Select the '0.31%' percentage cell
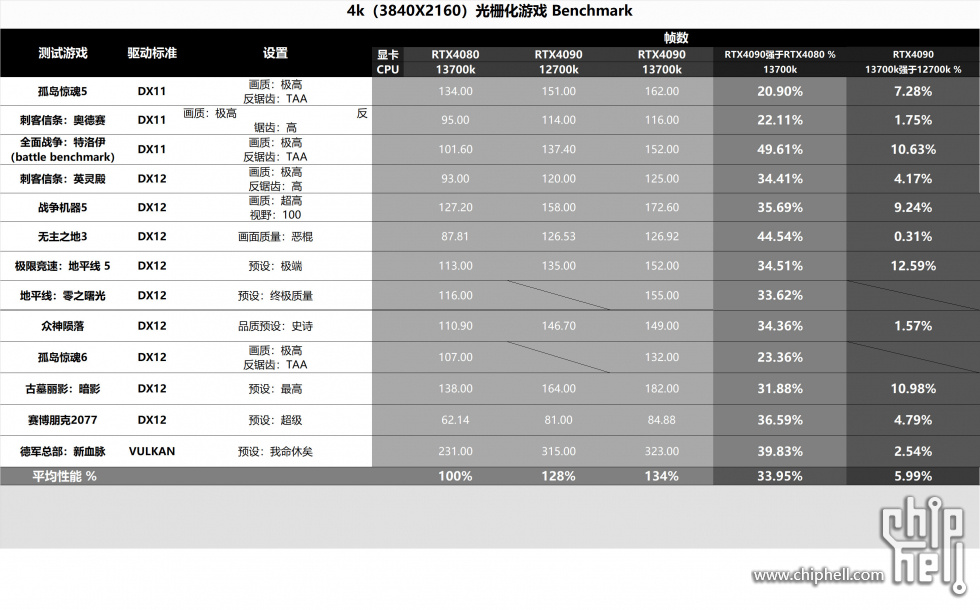This screenshot has height=610, width=980. 912,237
